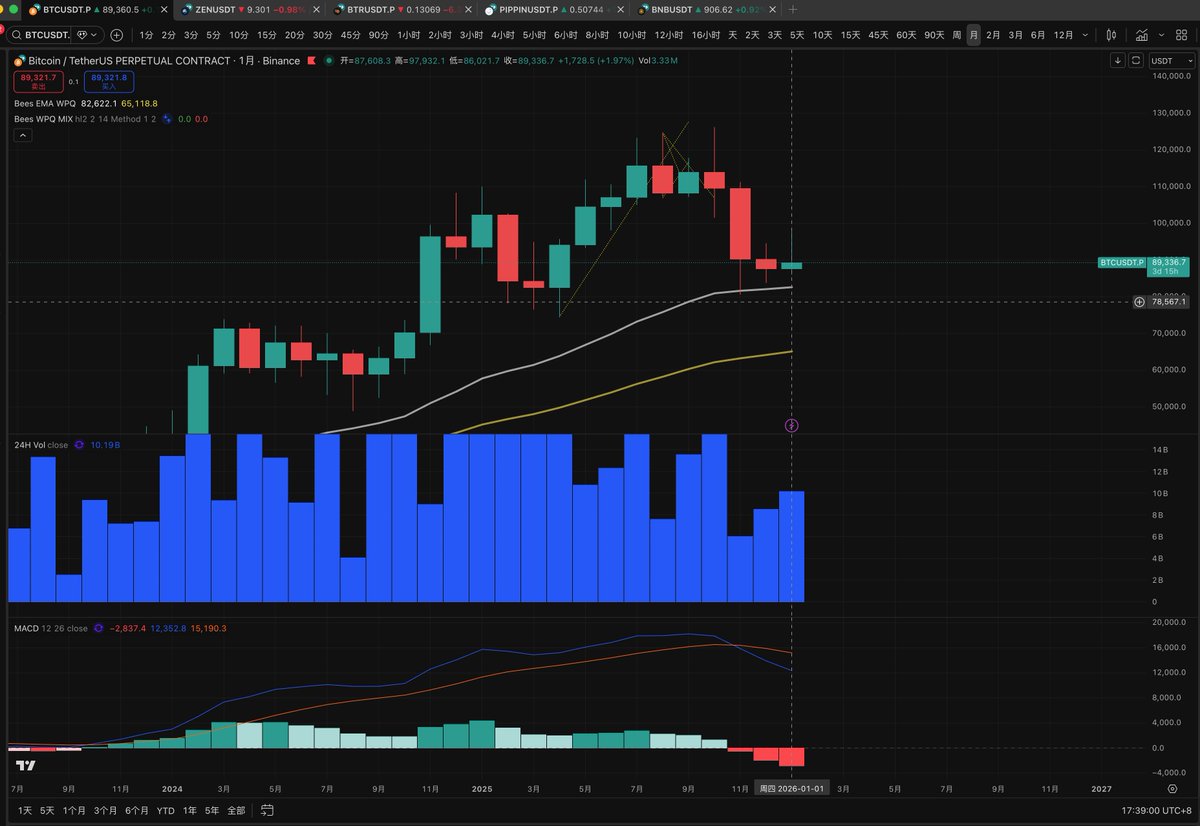Click the 24H Vol close legend
1200x826 pixels.
[42, 443]
